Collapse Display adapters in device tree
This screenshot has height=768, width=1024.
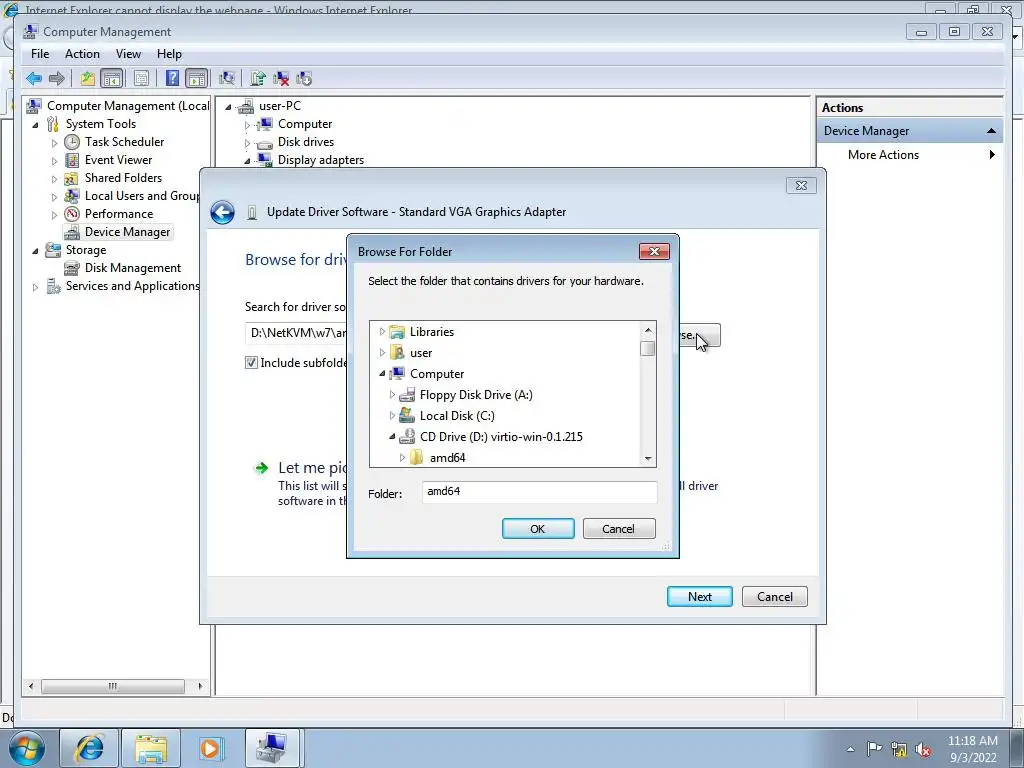(247, 161)
